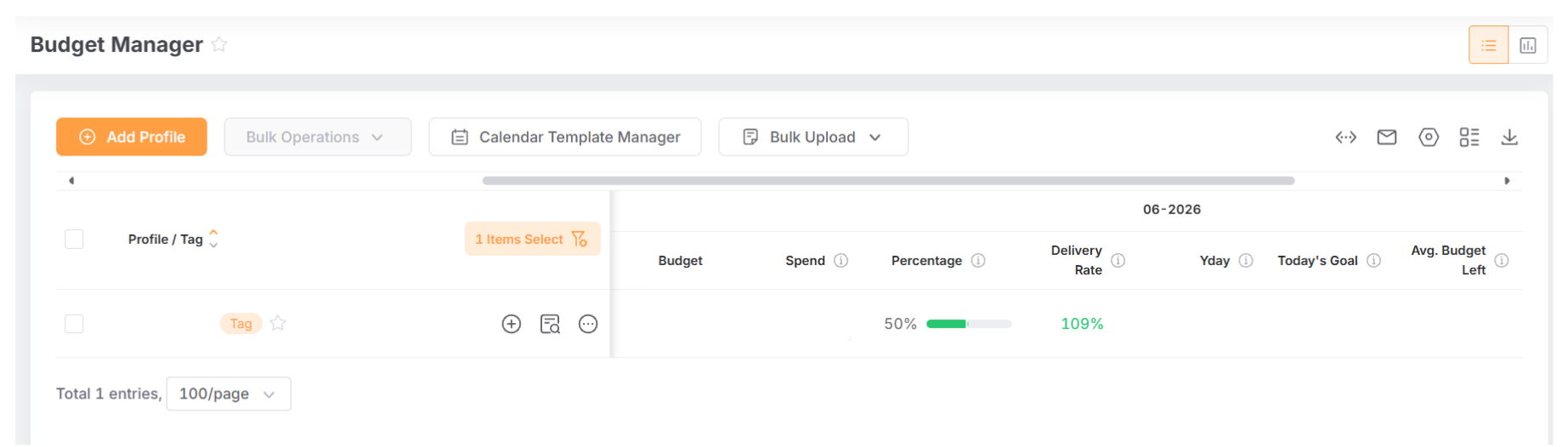Open the 100/page size dropdown

229,393
